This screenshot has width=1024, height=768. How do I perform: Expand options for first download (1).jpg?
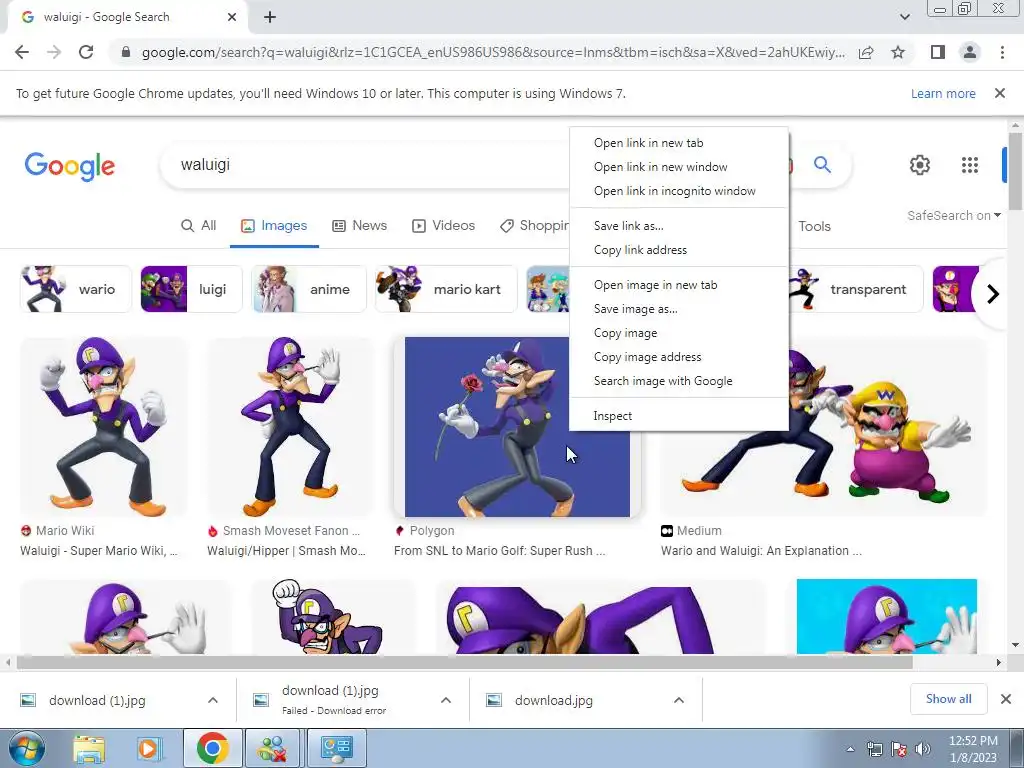213,700
